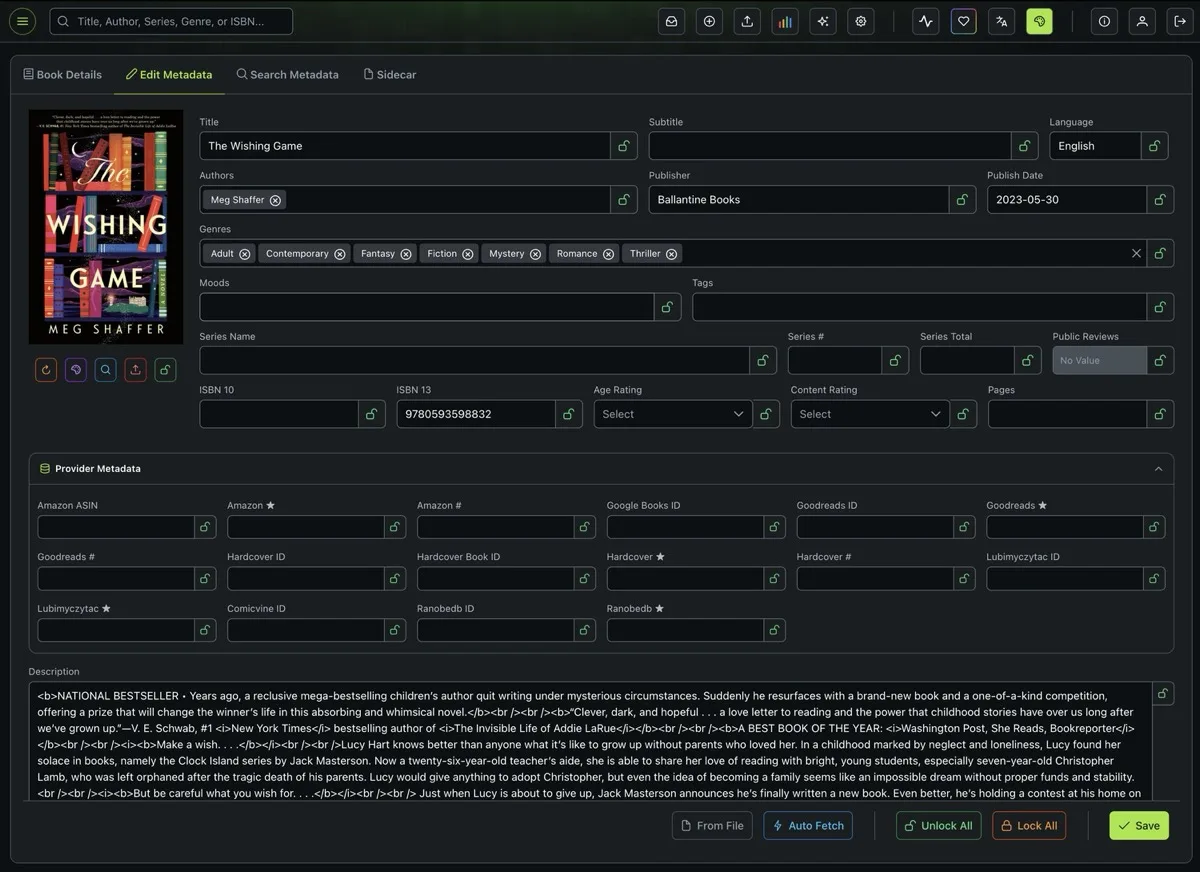Click the search cover icon under the book cover

pos(106,370)
